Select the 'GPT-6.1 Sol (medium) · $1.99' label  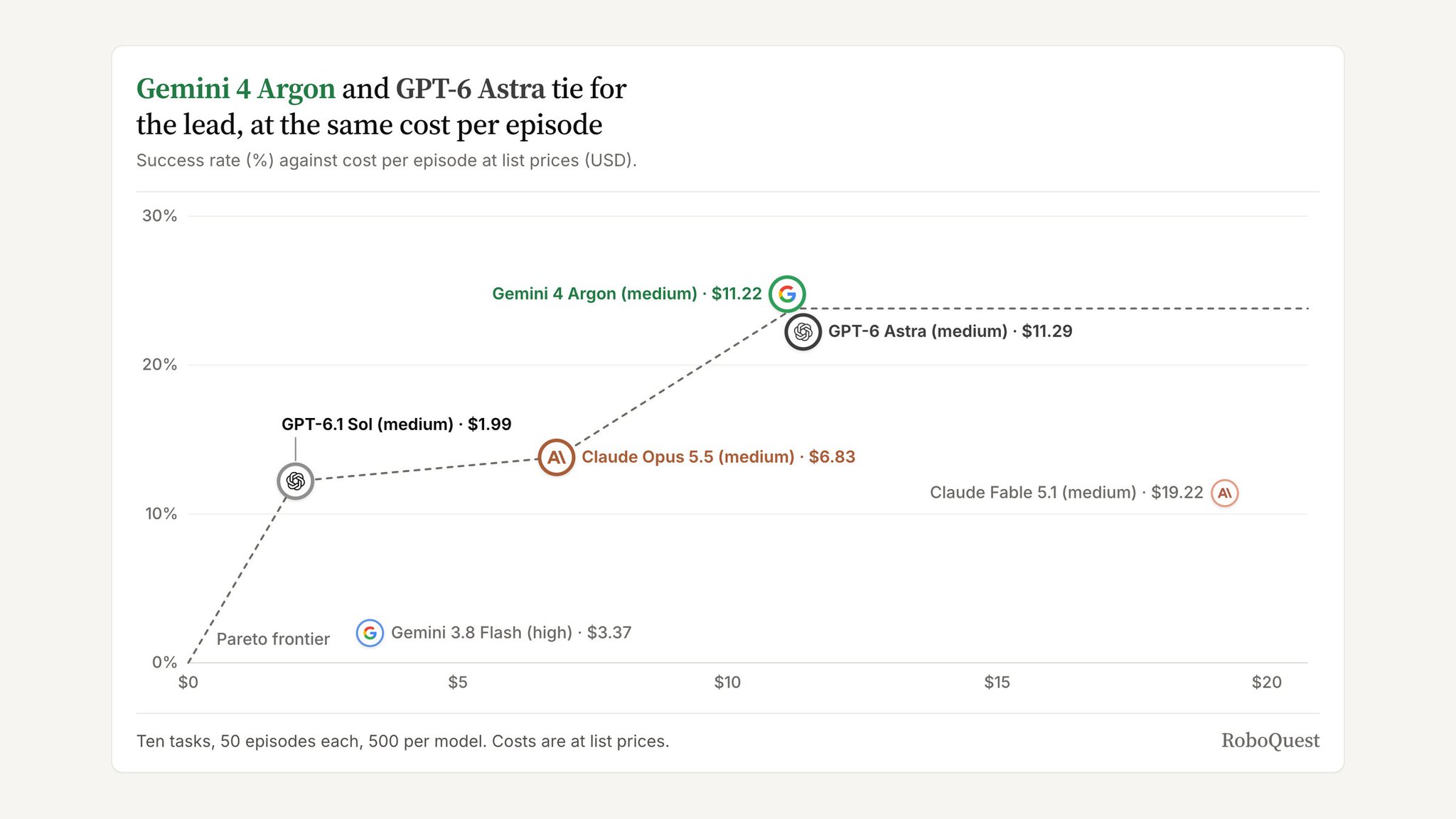tap(397, 424)
